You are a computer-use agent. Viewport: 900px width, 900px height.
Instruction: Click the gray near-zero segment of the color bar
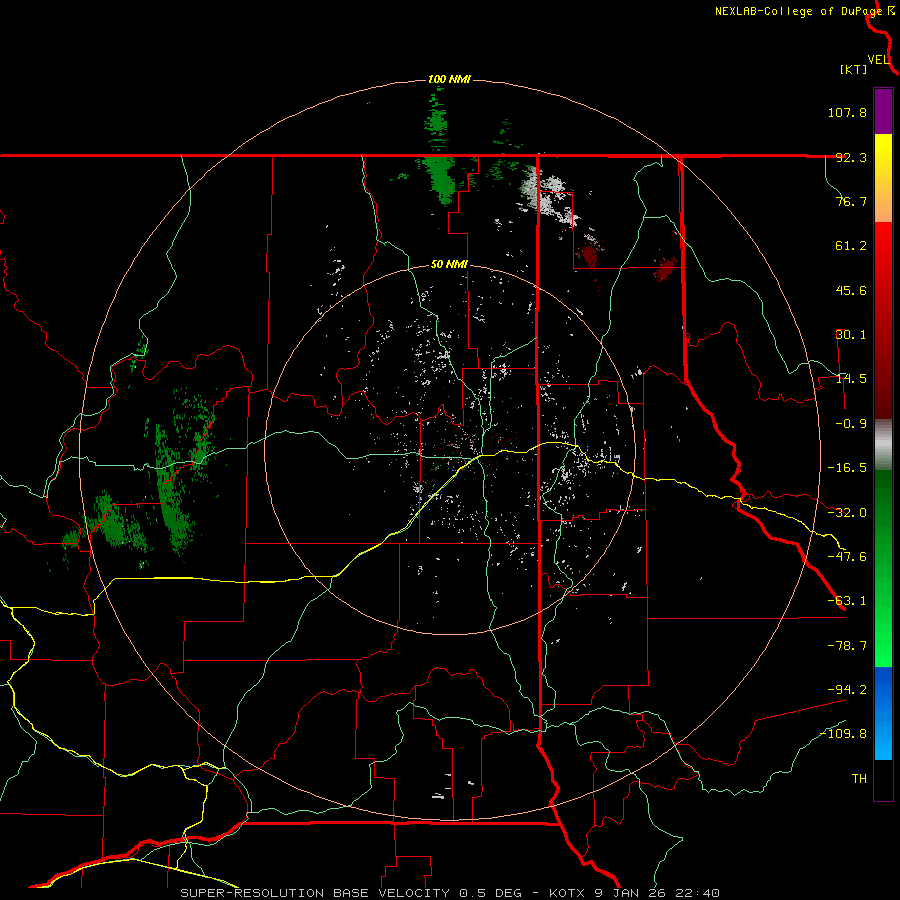point(883,445)
